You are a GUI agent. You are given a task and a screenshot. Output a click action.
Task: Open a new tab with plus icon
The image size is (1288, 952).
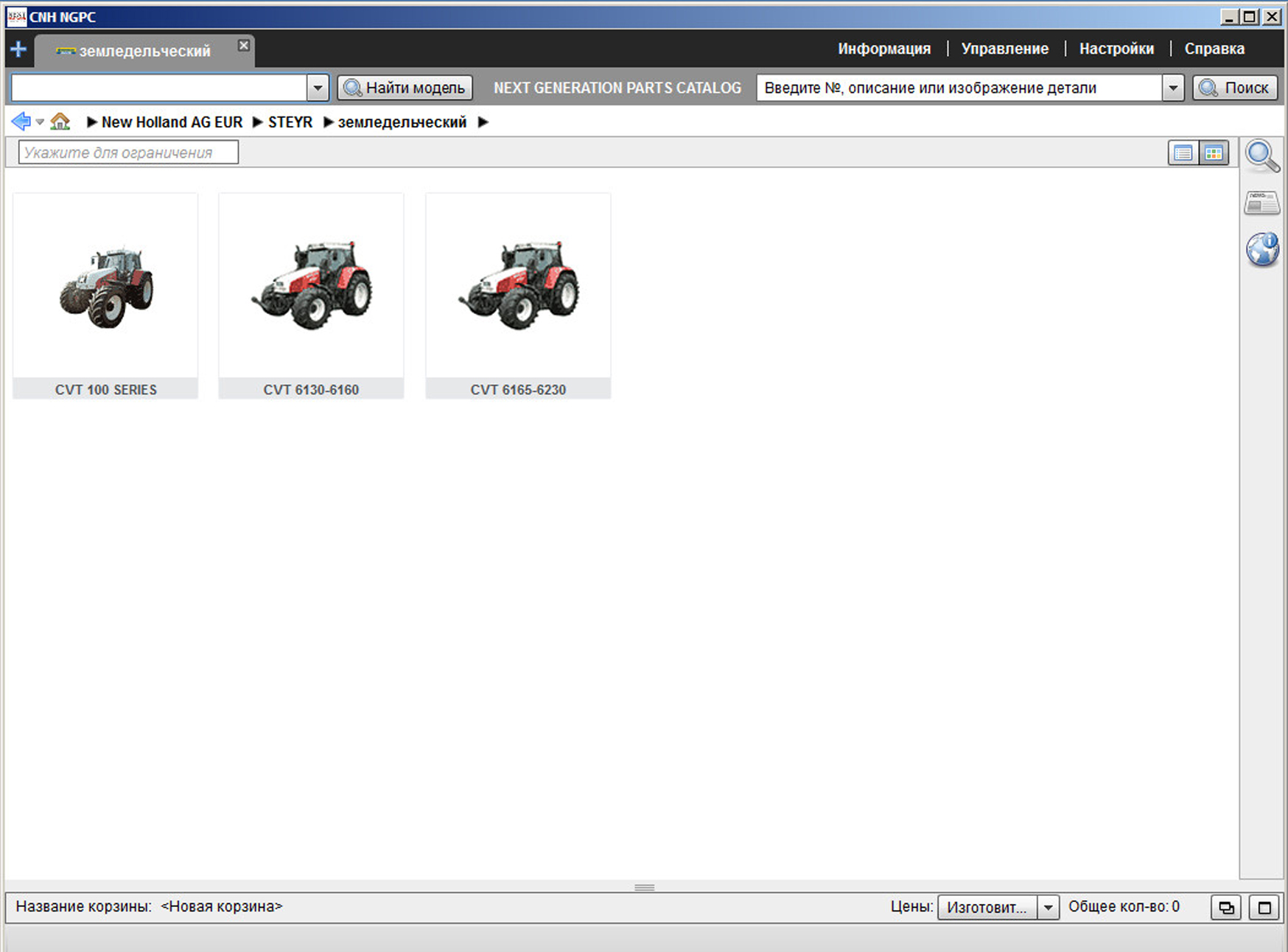[x=18, y=49]
